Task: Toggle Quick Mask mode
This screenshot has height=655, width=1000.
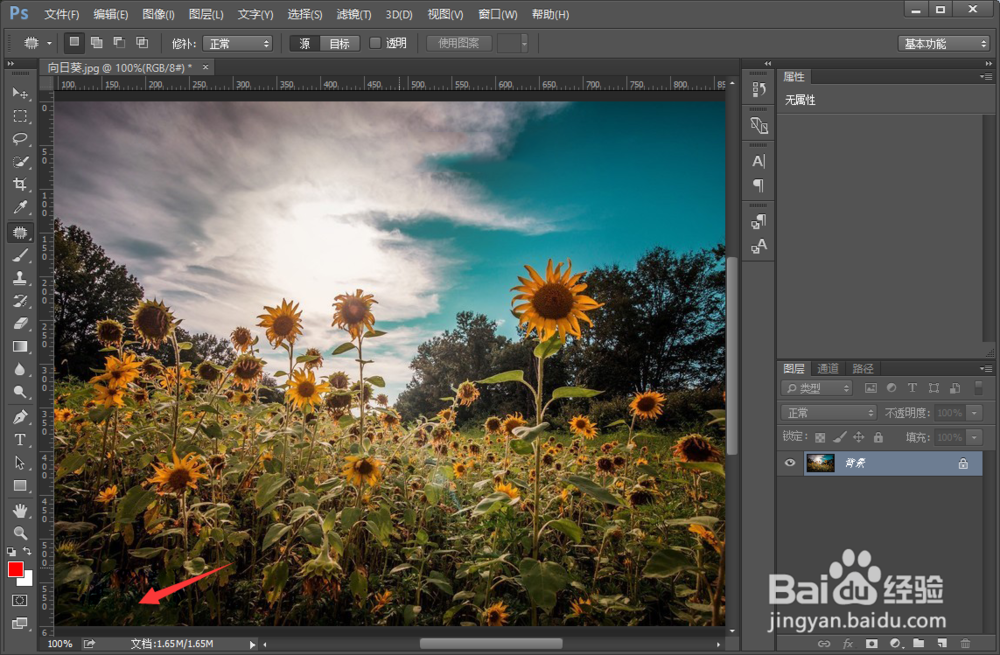Action: pyautogui.click(x=20, y=601)
